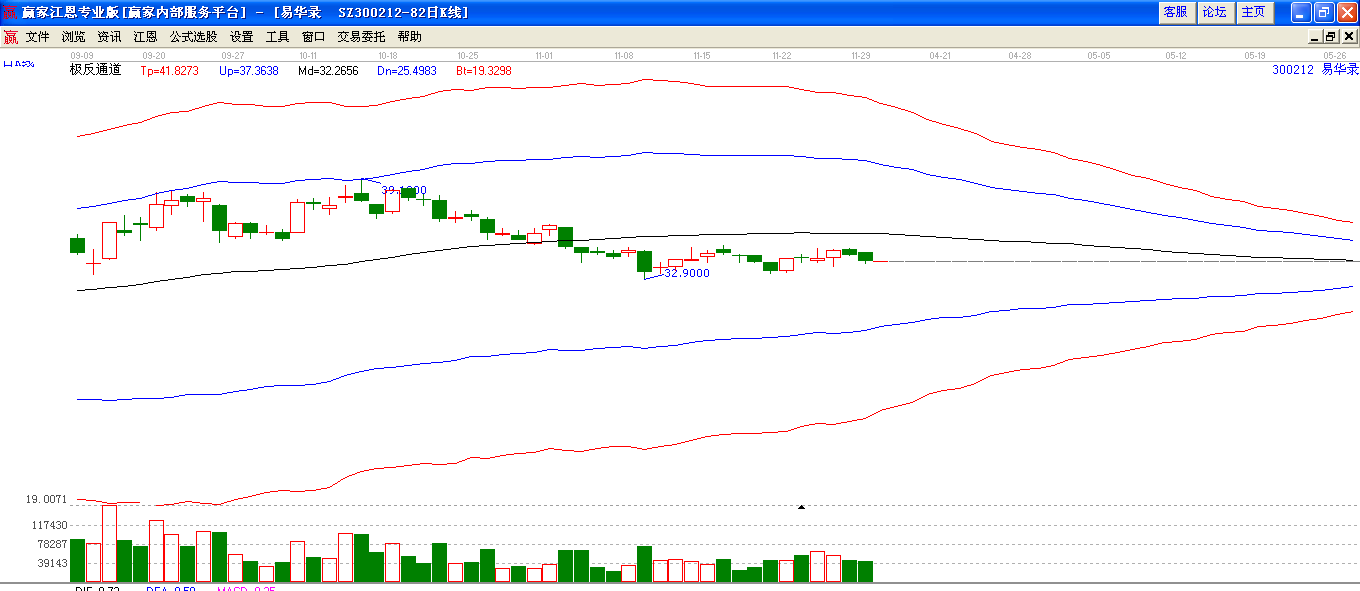This screenshot has height=591, width=1360.
Task: Click the 11-22 date on time axis
Action: [x=782, y=56]
